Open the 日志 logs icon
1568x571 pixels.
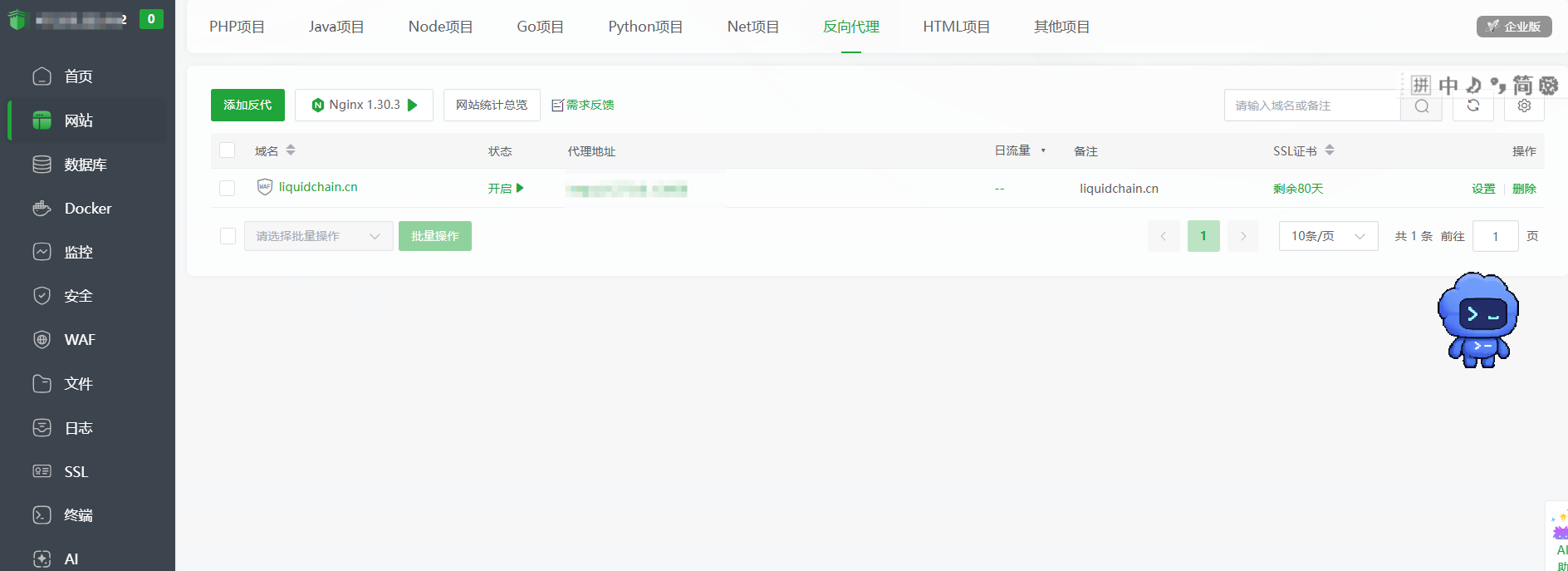pos(42,428)
